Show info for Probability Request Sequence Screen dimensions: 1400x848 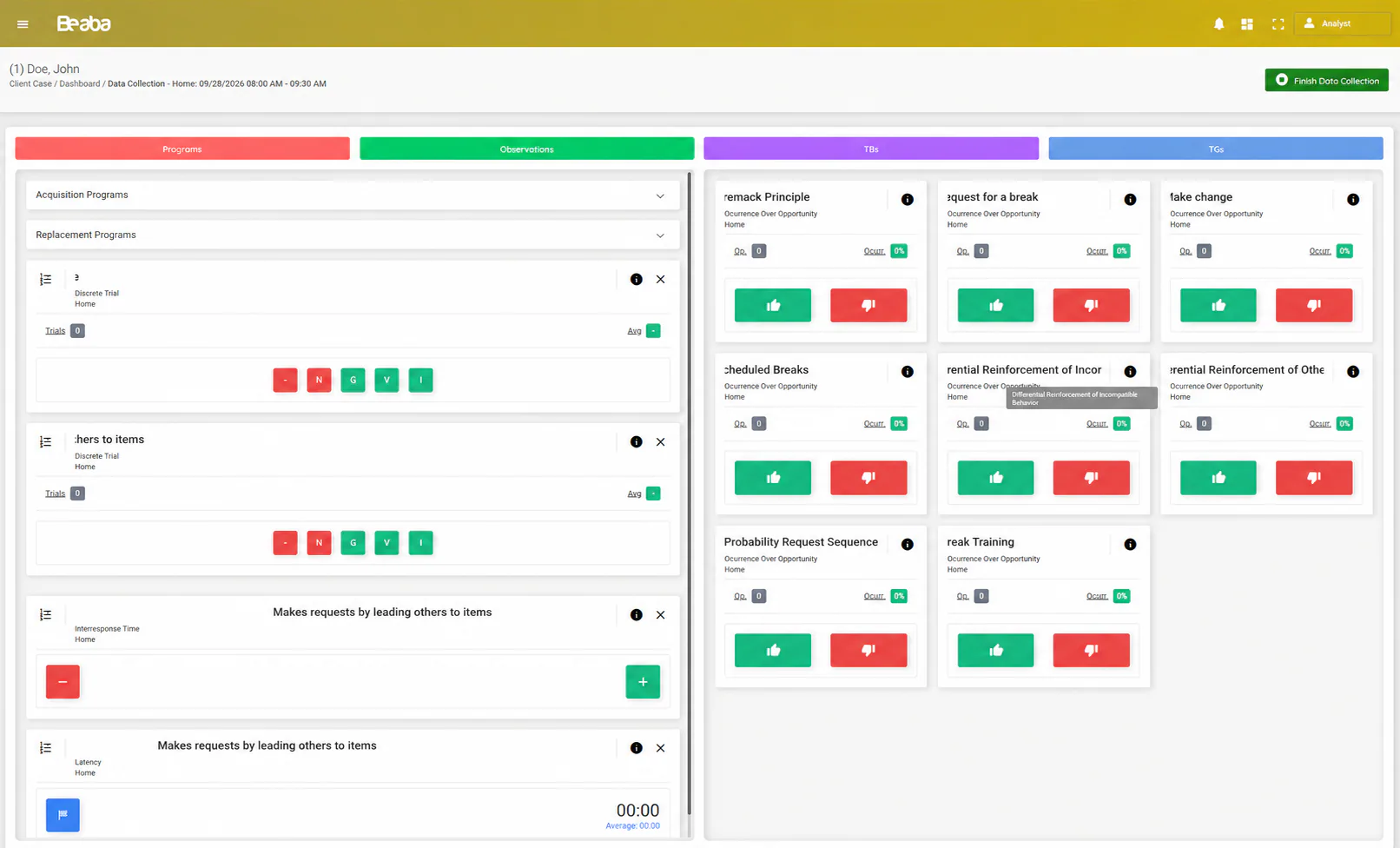pyautogui.click(x=907, y=545)
